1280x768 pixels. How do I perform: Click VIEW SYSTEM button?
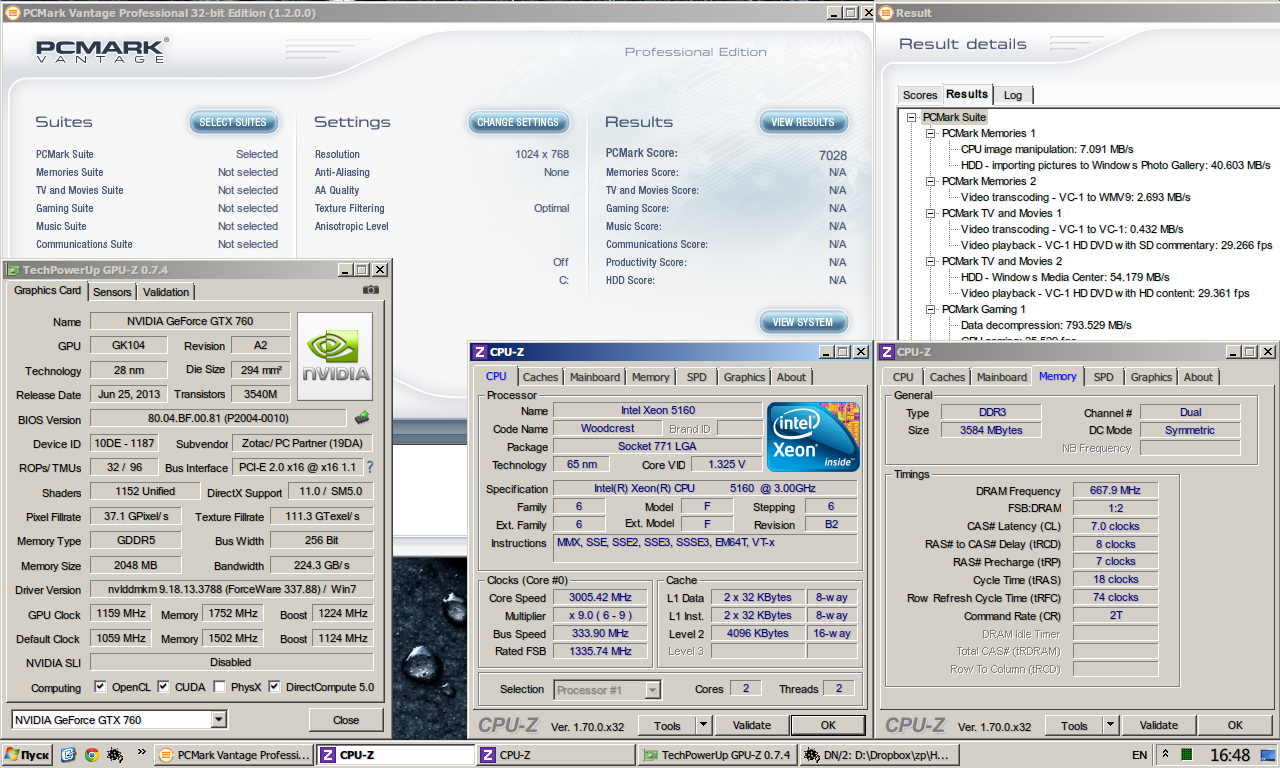pos(803,322)
